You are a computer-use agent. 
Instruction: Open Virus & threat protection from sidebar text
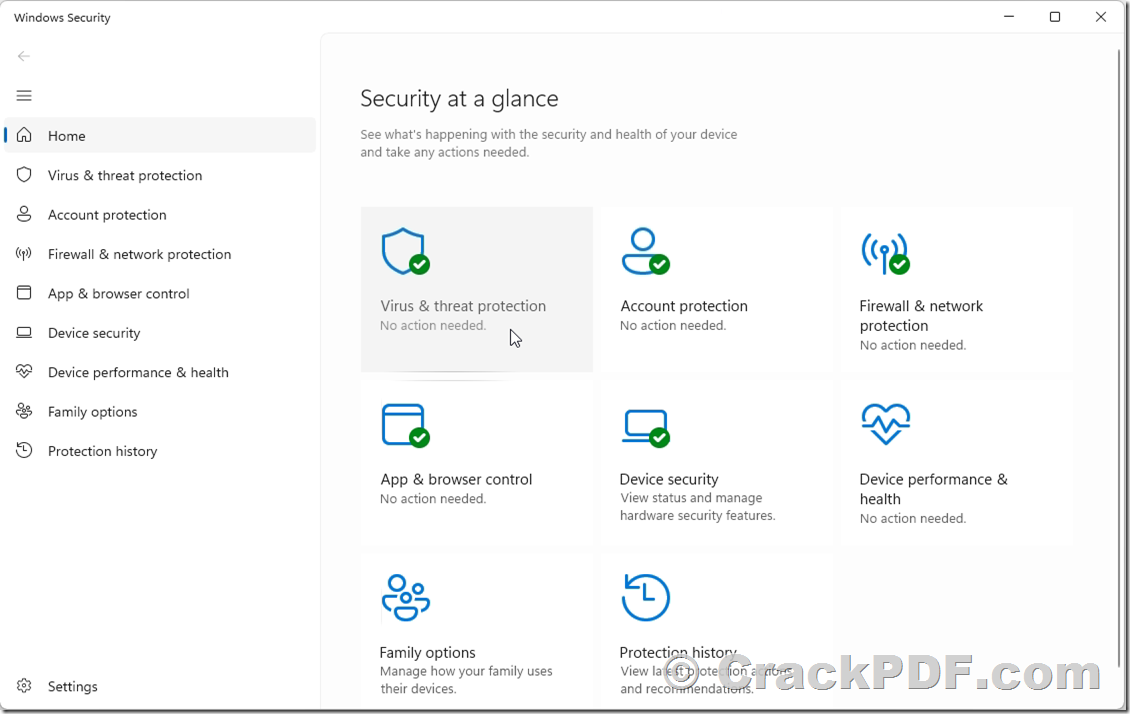(x=125, y=175)
